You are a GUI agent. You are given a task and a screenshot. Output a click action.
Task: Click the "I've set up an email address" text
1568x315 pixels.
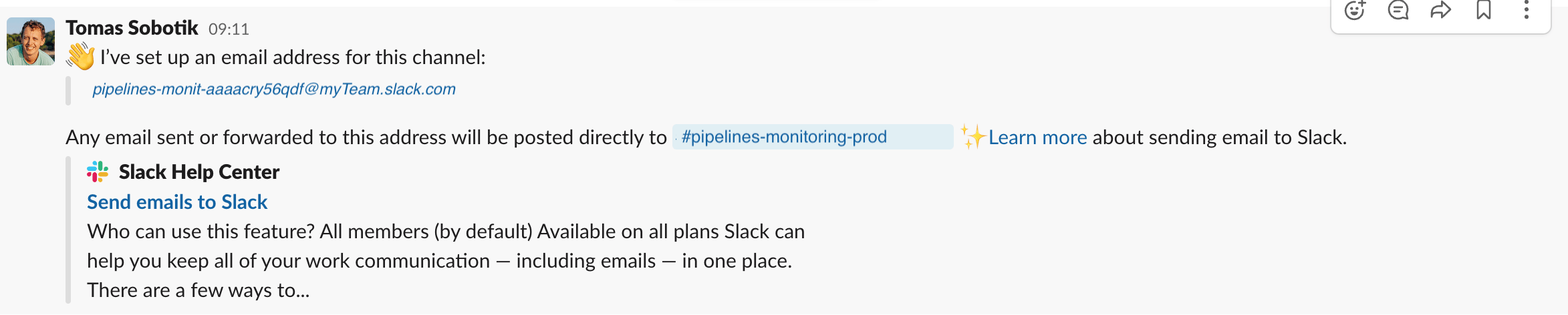pos(293,57)
